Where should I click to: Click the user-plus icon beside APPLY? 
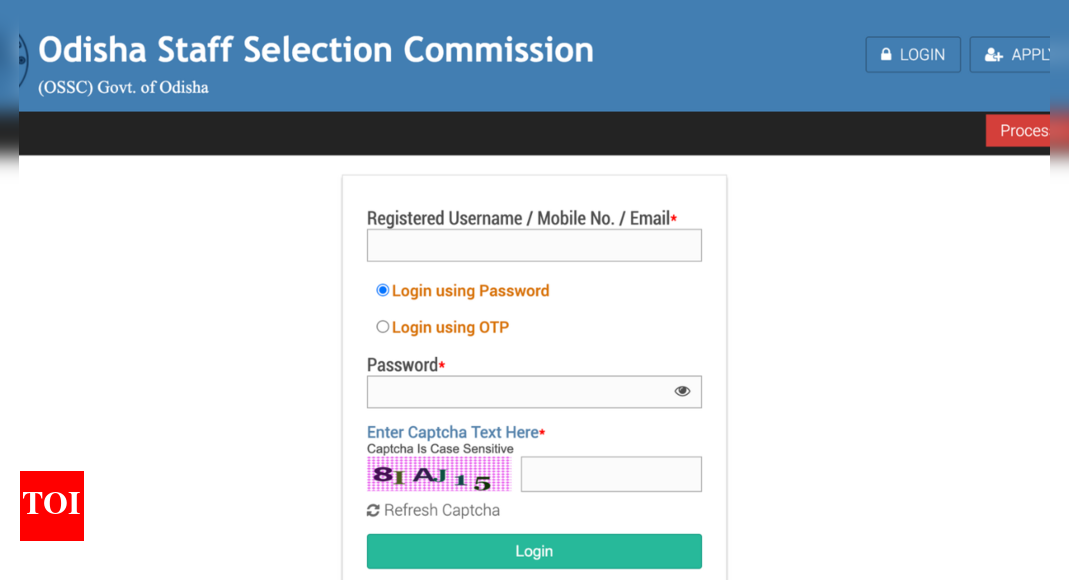[x=993, y=55]
